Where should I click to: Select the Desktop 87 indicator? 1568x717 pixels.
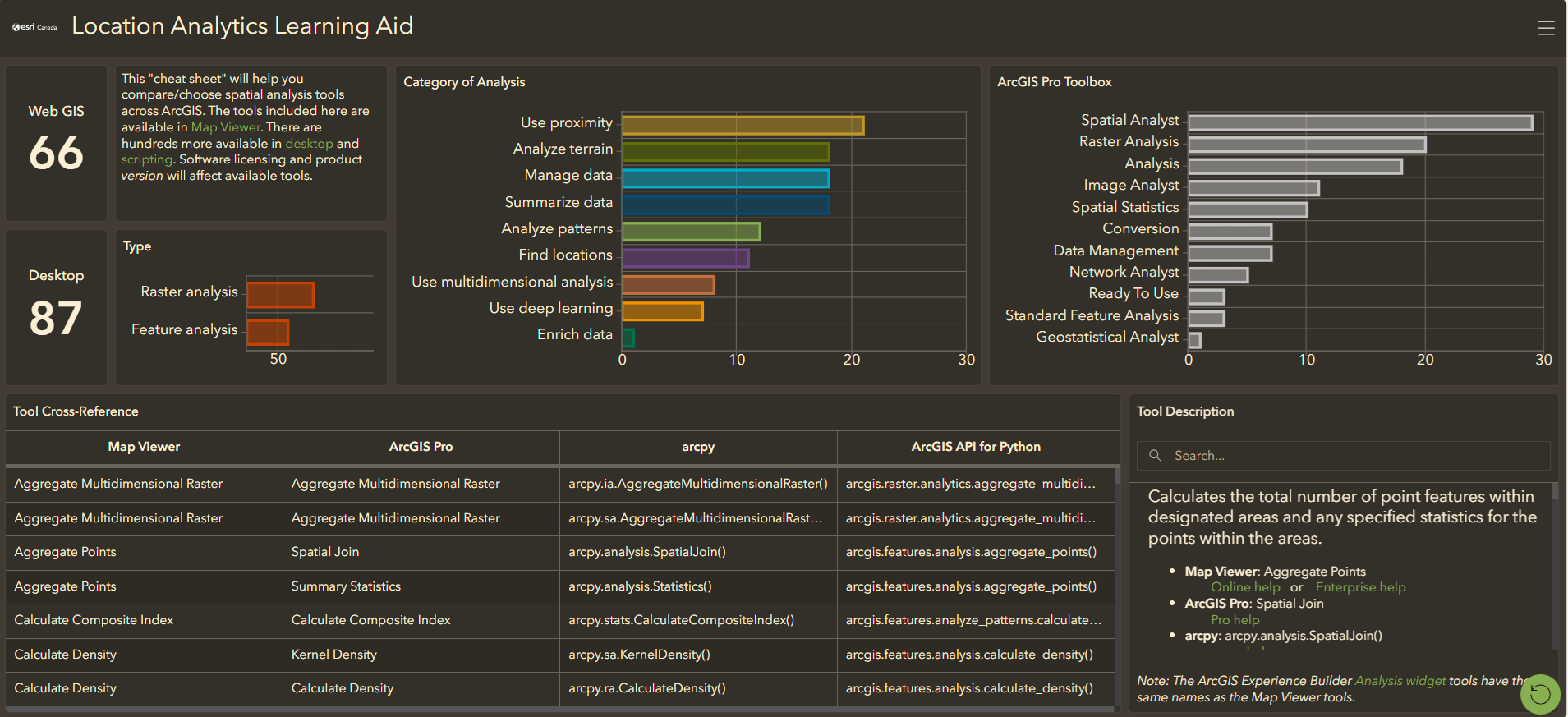click(56, 307)
